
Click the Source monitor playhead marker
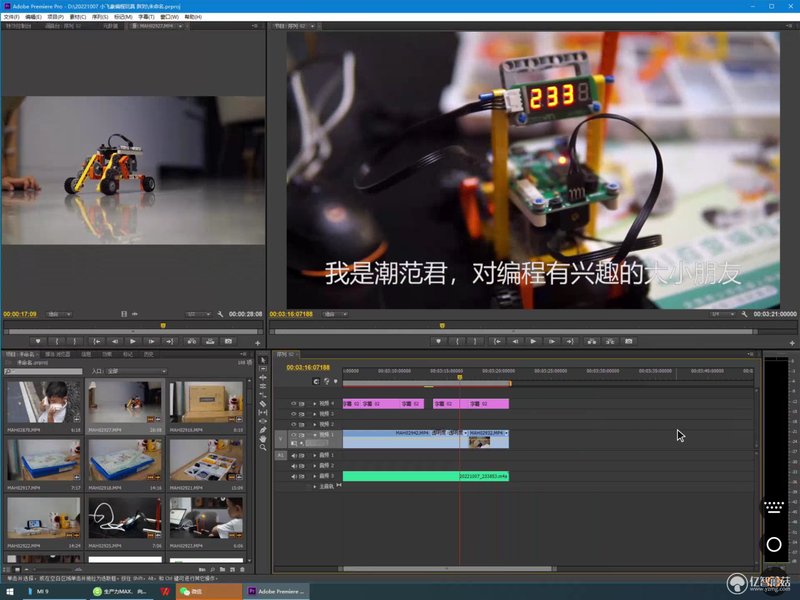(x=163, y=326)
